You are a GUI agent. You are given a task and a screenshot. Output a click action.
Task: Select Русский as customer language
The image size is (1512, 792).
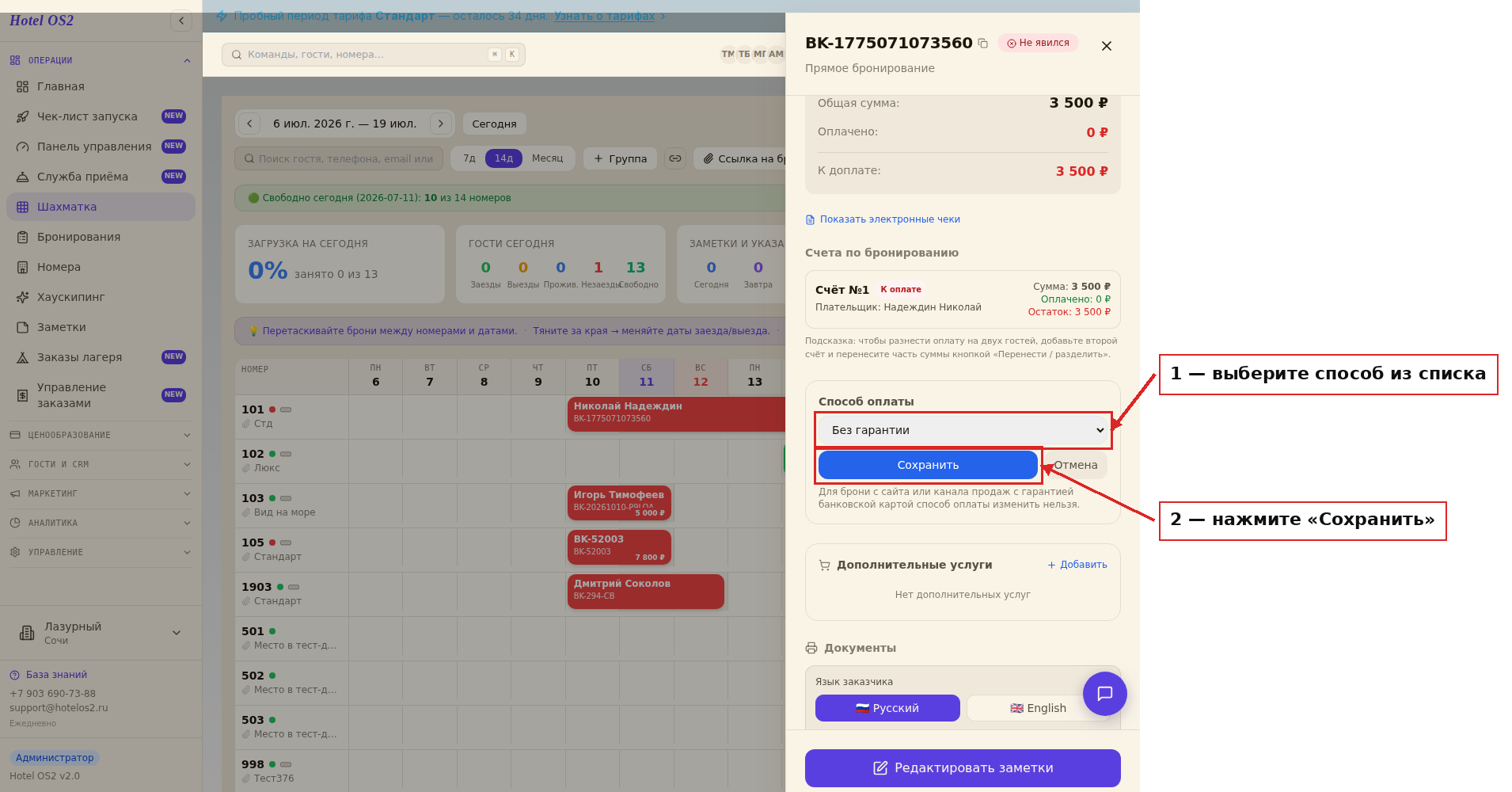pos(887,708)
